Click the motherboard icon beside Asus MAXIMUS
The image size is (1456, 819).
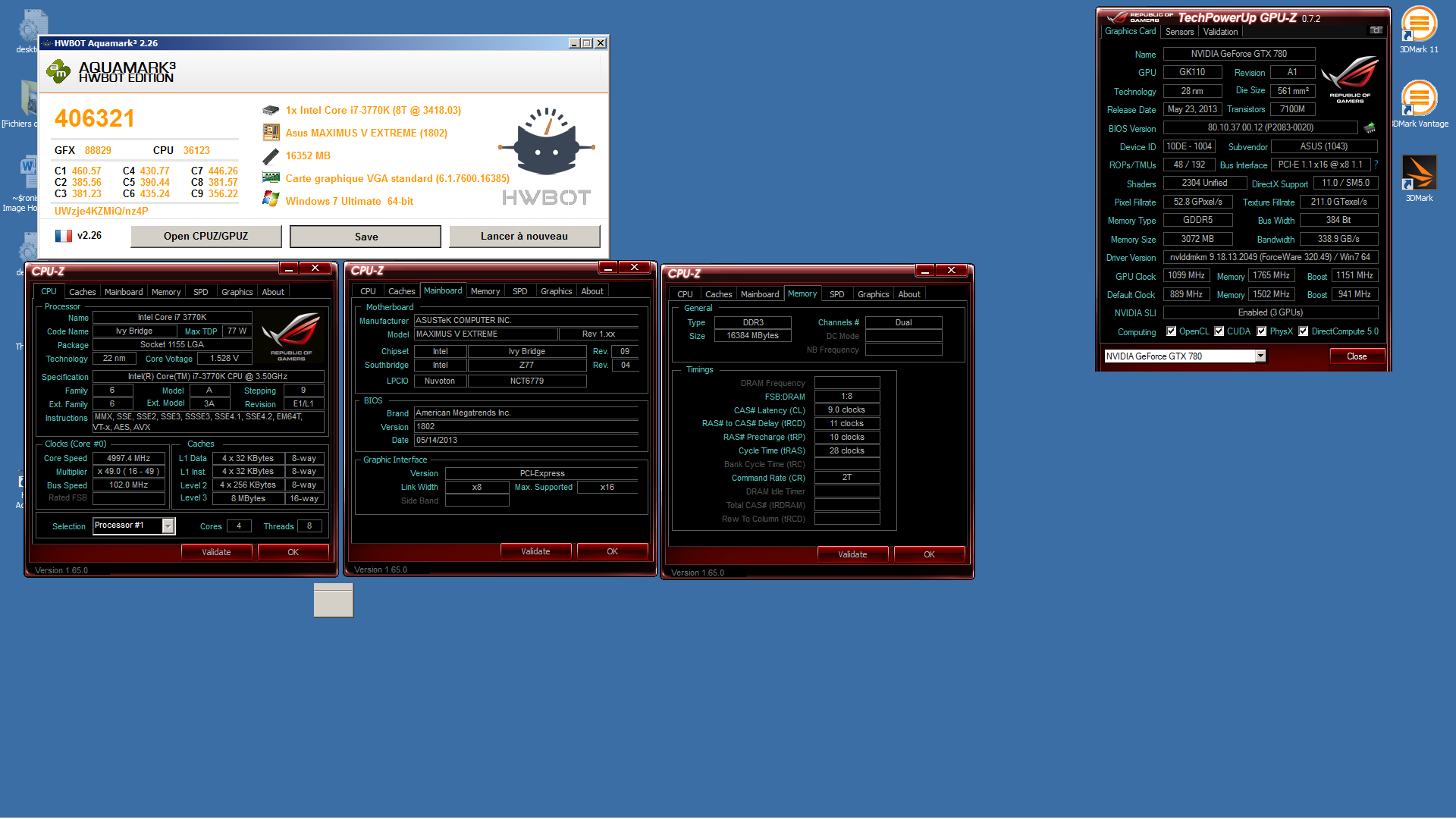(271, 133)
